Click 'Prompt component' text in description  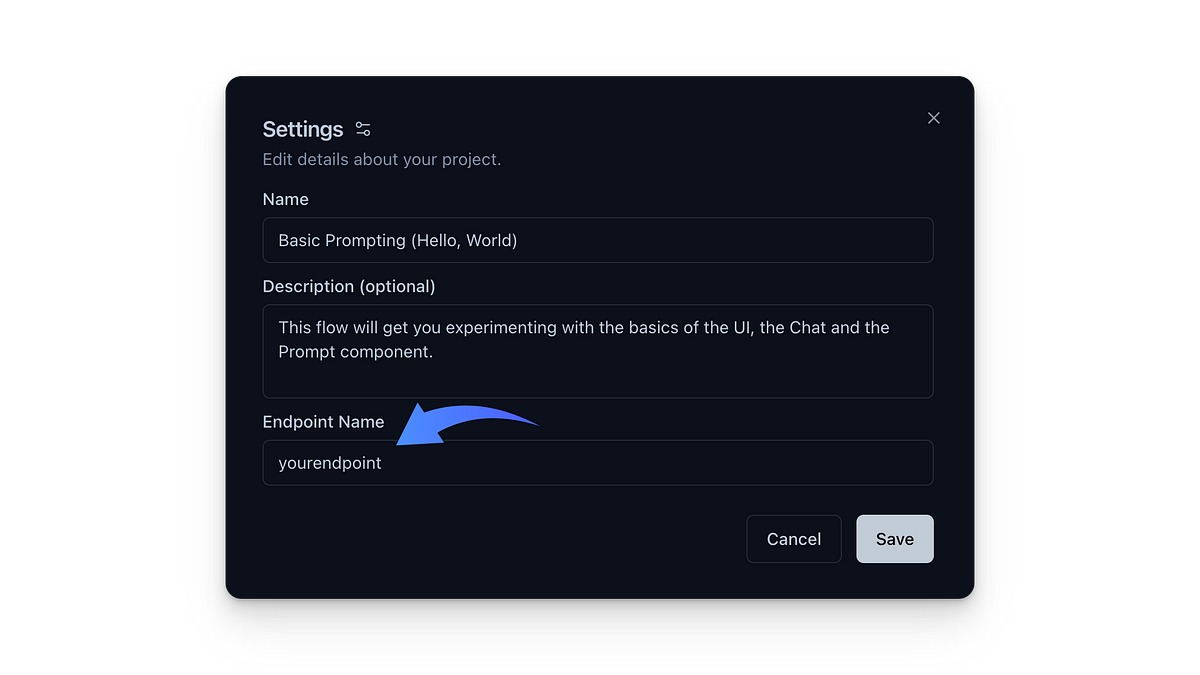pyautogui.click(x=355, y=351)
